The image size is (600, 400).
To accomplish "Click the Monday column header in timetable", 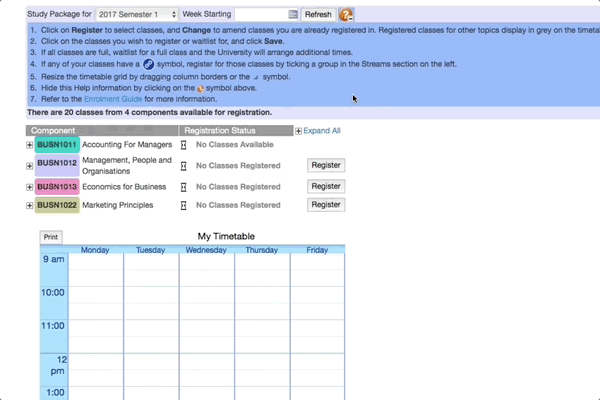I will [x=95, y=250].
